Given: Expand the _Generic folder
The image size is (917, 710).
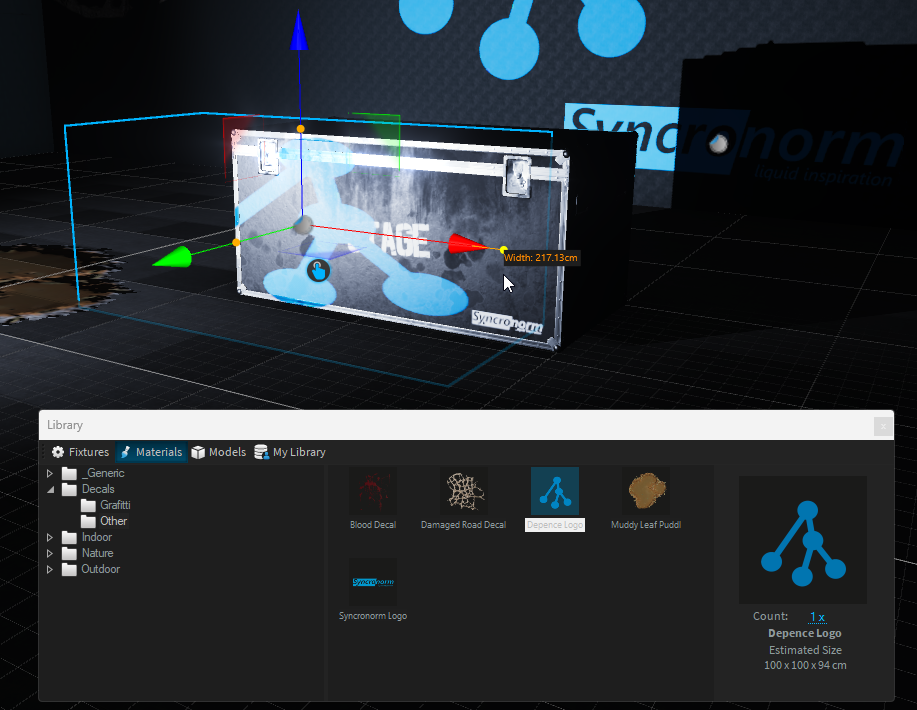Looking at the screenshot, I should tap(50, 473).
